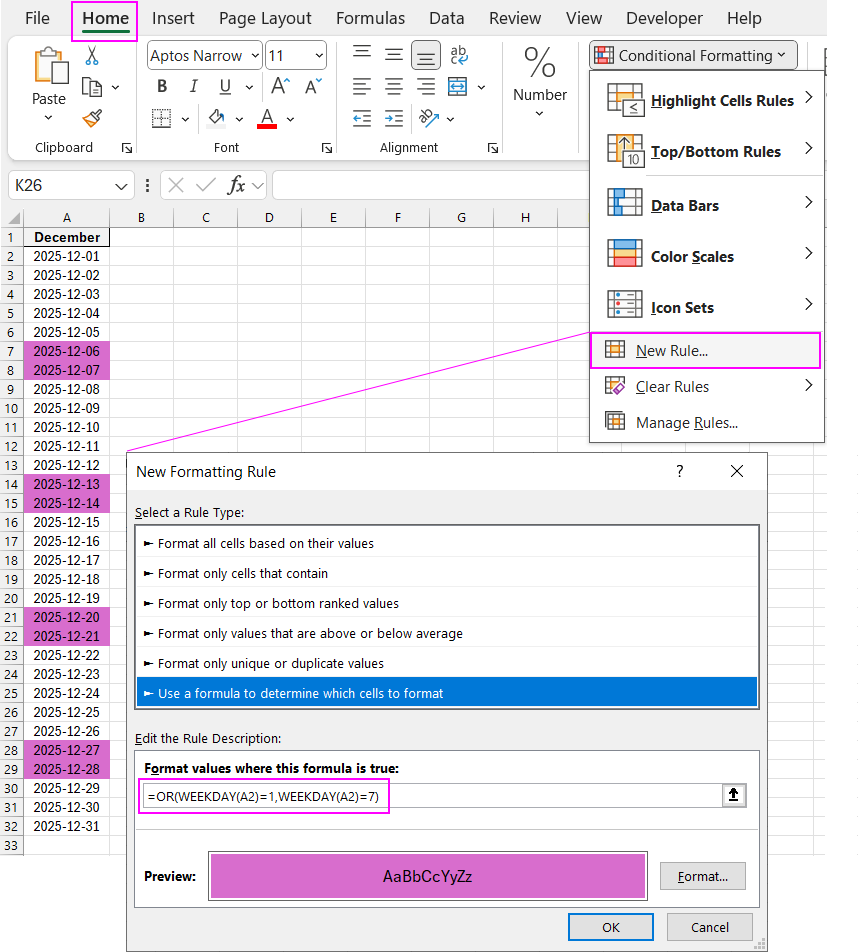Toggle Underline formatting
The image size is (858, 952).
224,87
